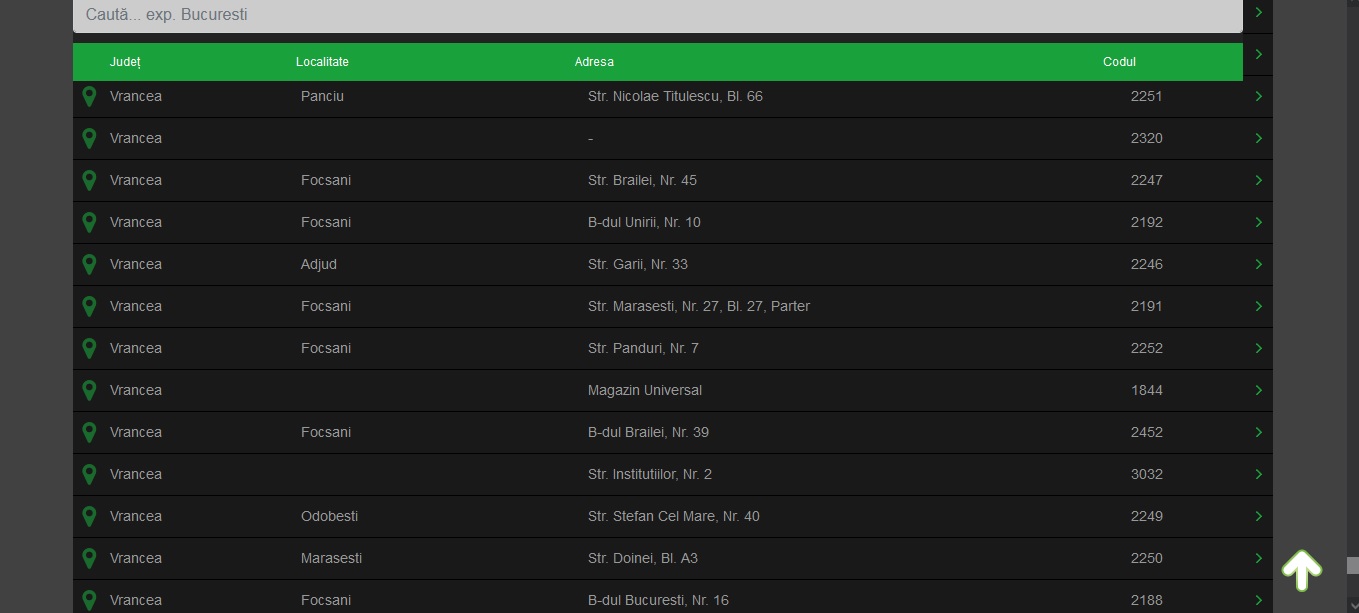
Task: Click the code value 2251
Action: 1147,96
